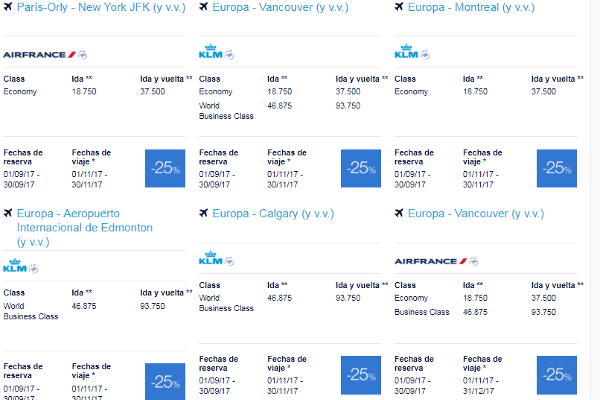Click the -25% badge in Montreal card
The image size is (600, 400).
[x=557, y=168]
